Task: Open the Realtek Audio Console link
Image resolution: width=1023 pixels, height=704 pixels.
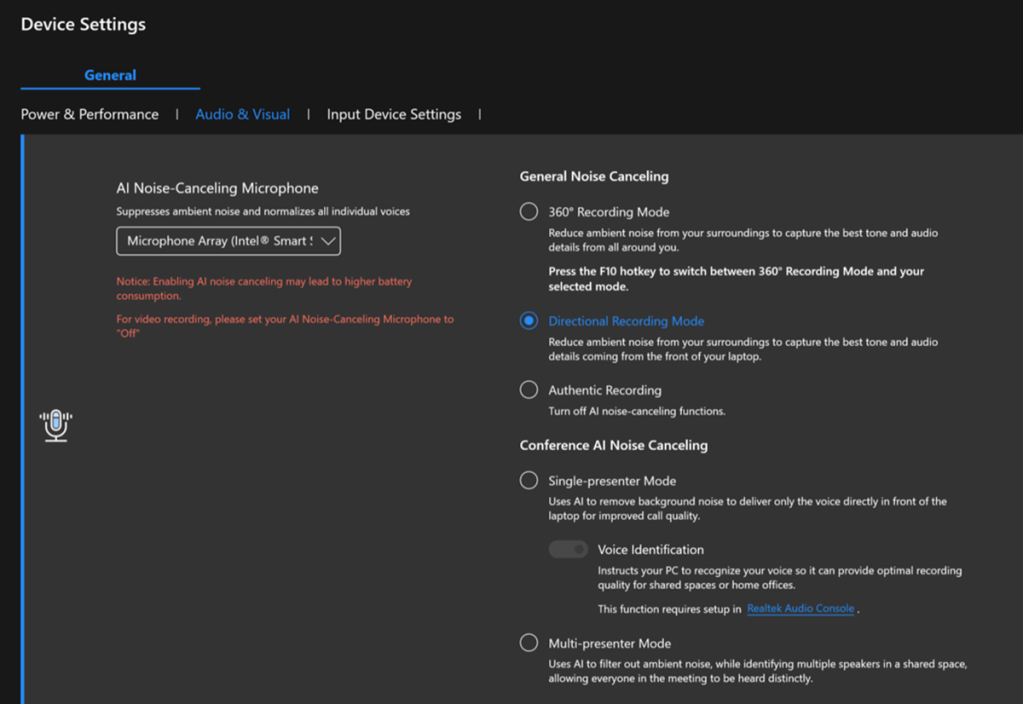Action: point(800,608)
